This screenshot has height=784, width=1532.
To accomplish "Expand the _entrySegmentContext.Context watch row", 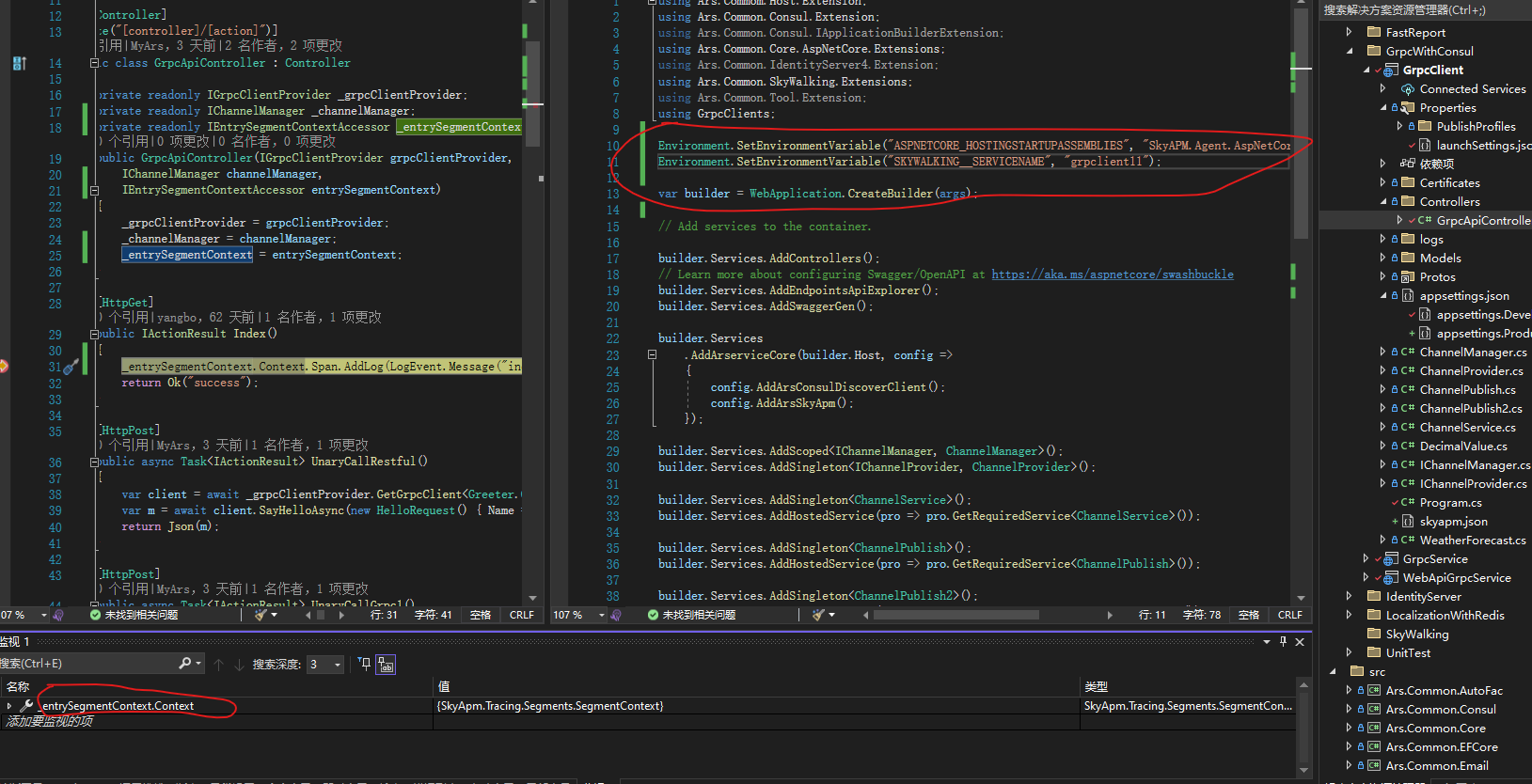I will [x=9, y=706].
